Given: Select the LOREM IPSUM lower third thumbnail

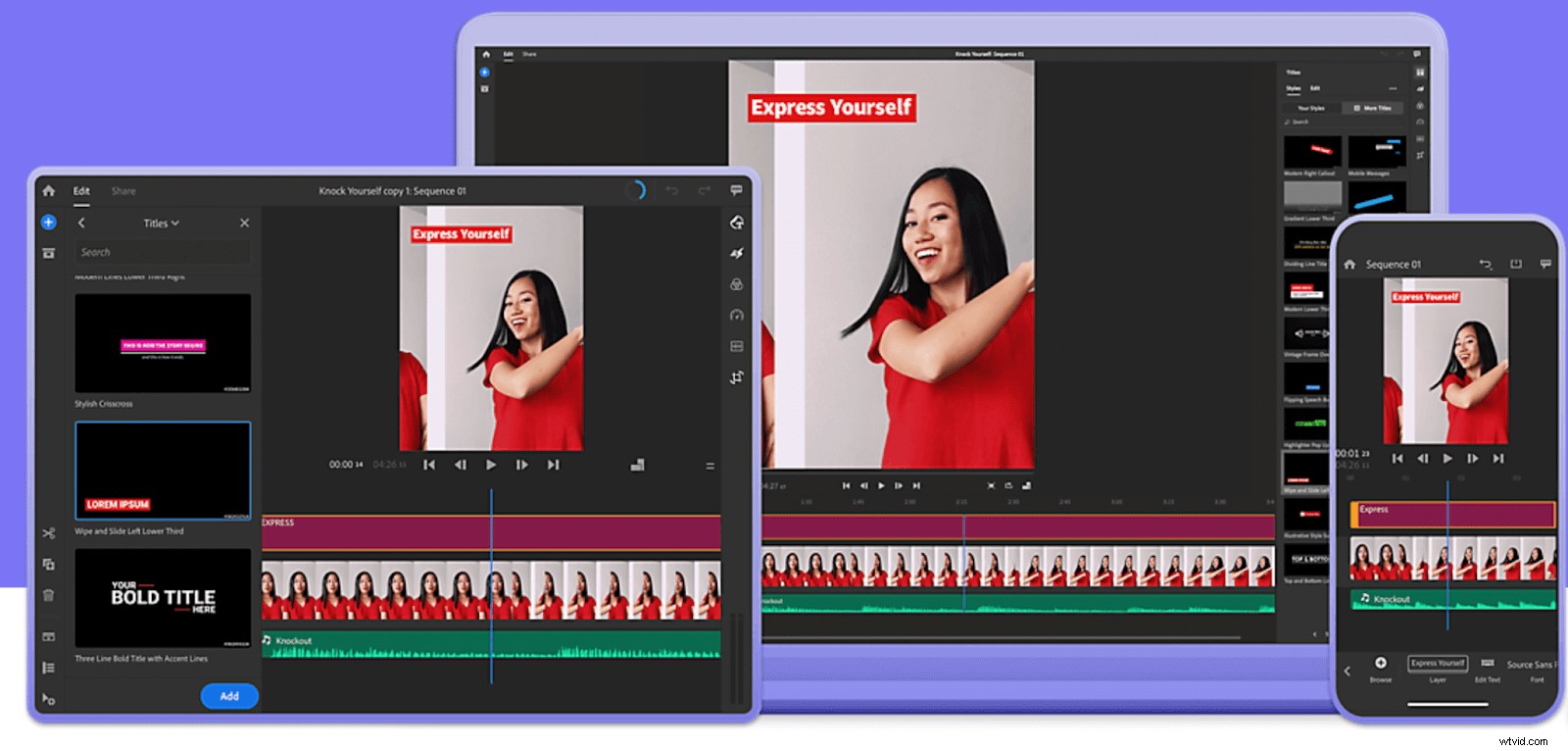Looking at the screenshot, I should (163, 471).
